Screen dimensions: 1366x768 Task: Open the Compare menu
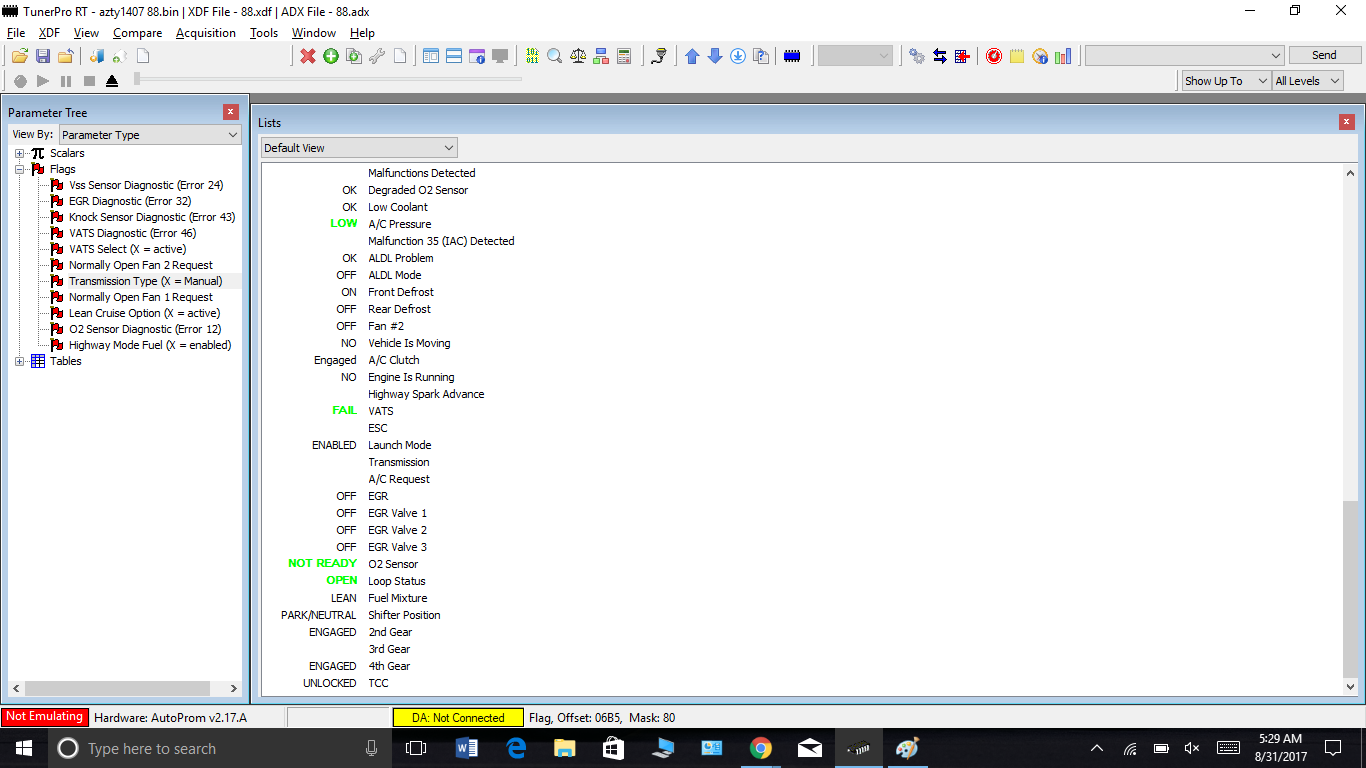[137, 33]
